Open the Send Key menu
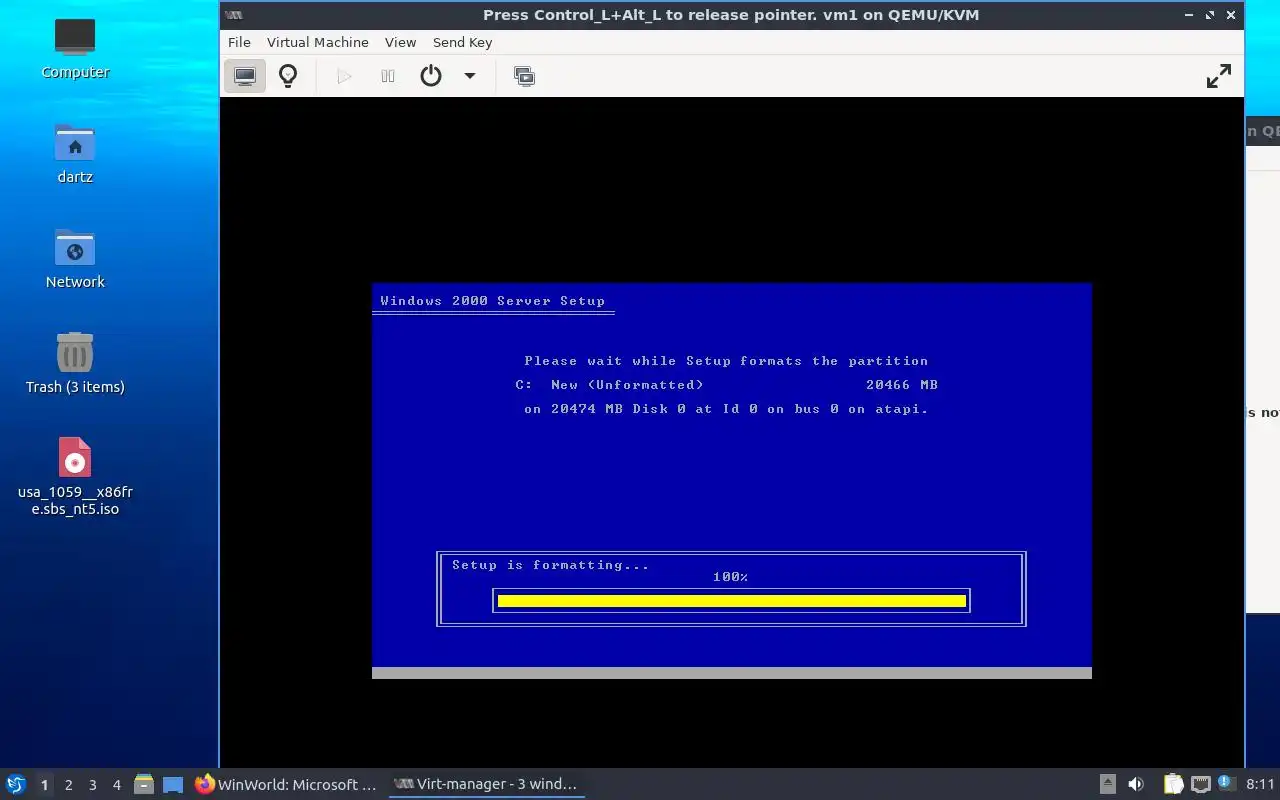Screen dimensions: 1280x800 462,42
